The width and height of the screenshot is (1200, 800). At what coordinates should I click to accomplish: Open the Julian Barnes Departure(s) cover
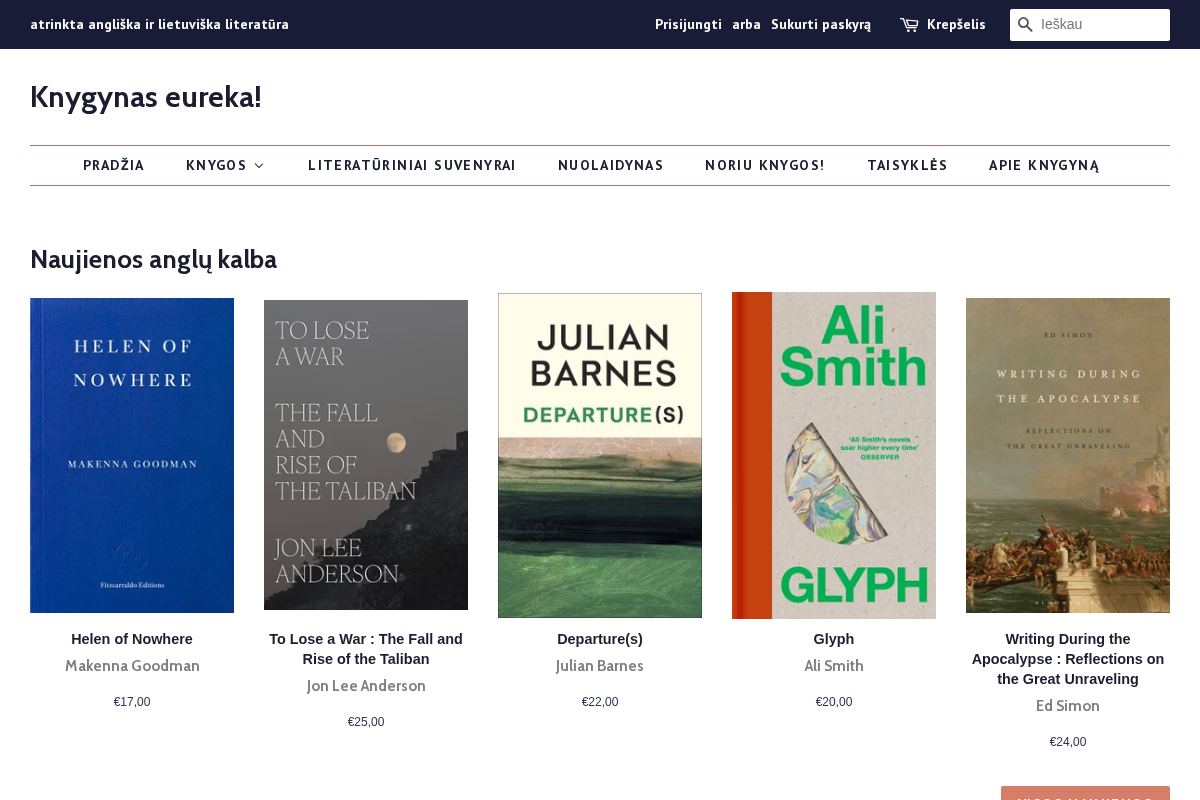tap(600, 455)
